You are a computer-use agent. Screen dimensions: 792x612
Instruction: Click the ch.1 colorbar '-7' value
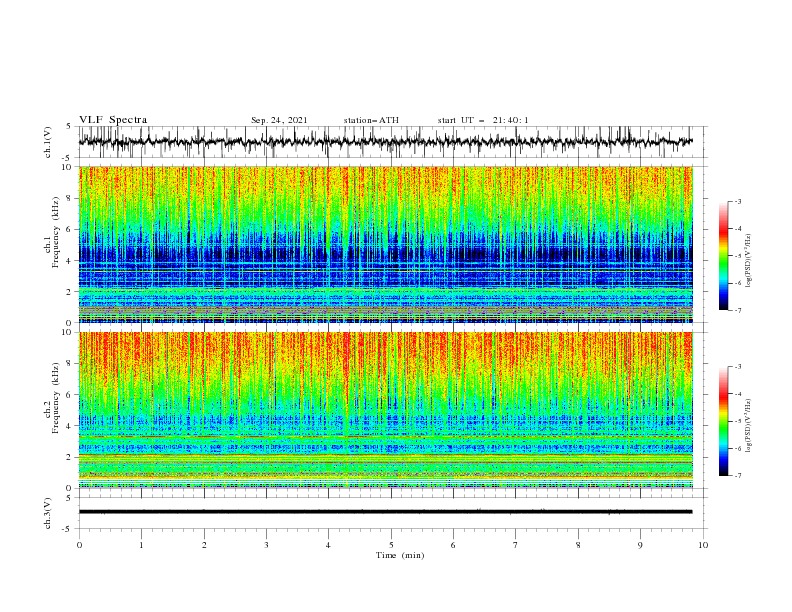point(737,310)
